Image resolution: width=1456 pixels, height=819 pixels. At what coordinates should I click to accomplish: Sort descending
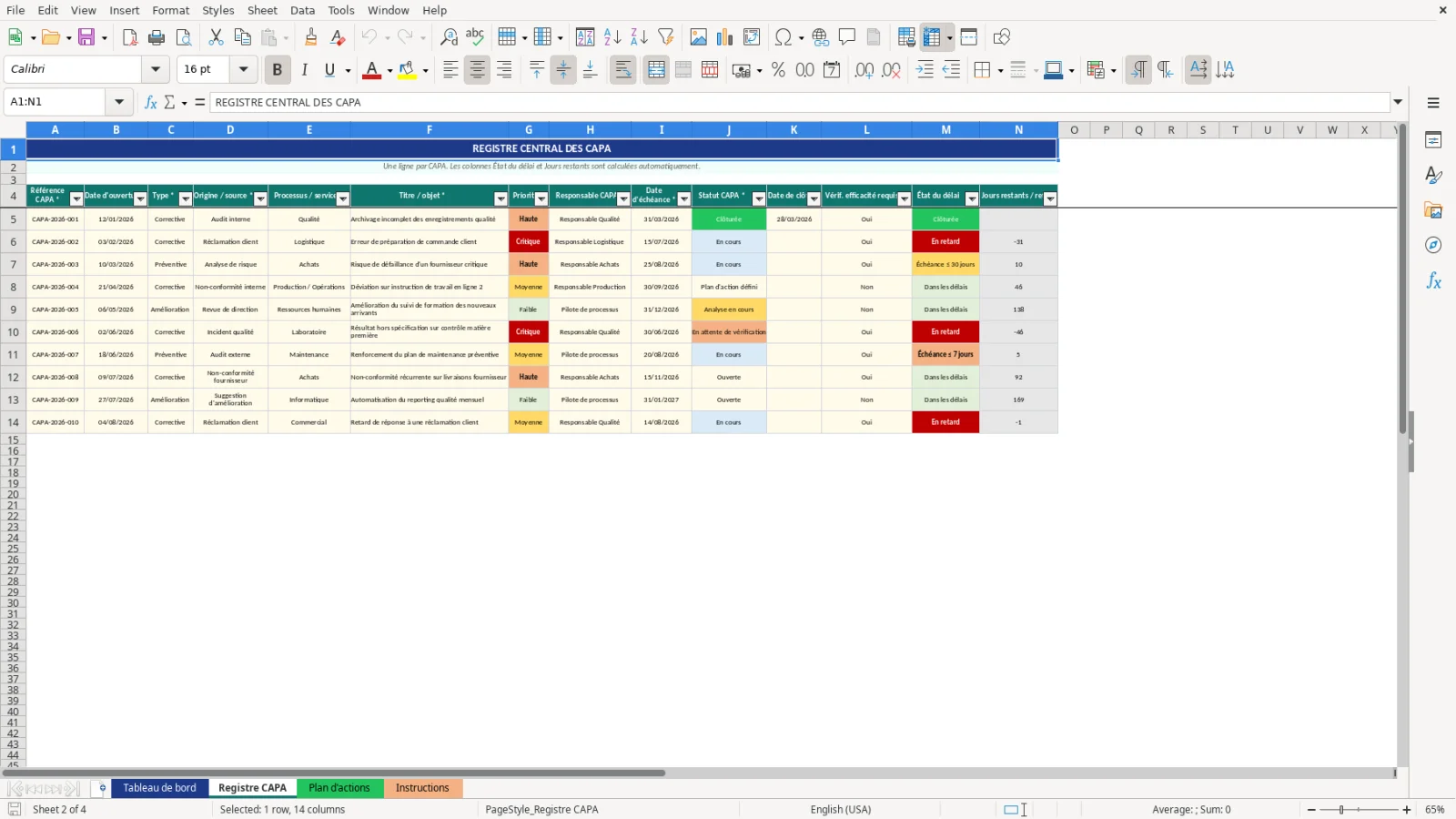[639, 37]
